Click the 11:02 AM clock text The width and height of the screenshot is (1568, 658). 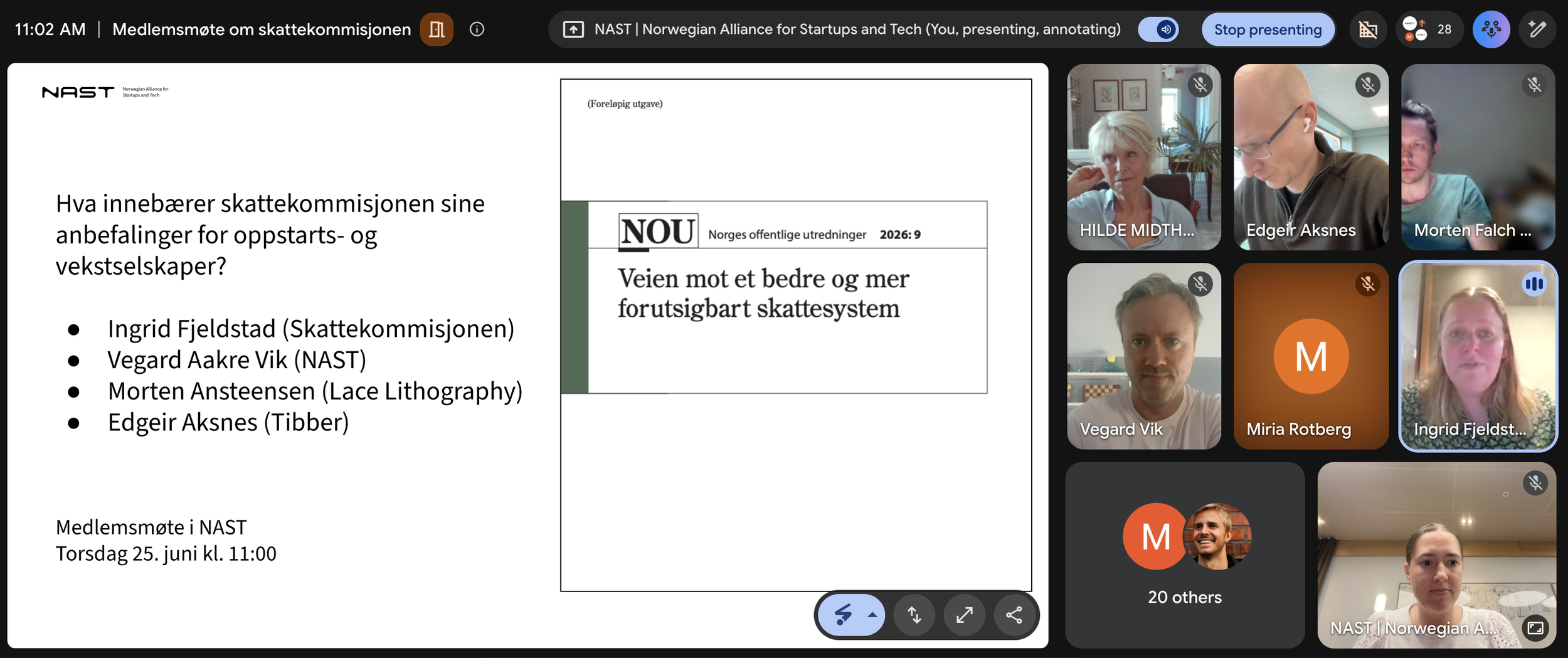click(50, 29)
